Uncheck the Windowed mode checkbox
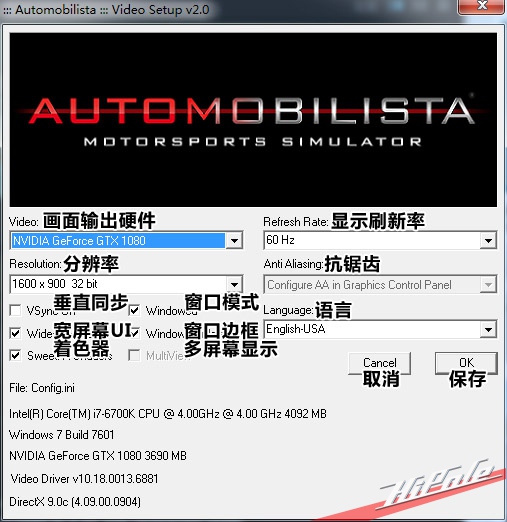 pyautogui.click(x=134, y=310)
